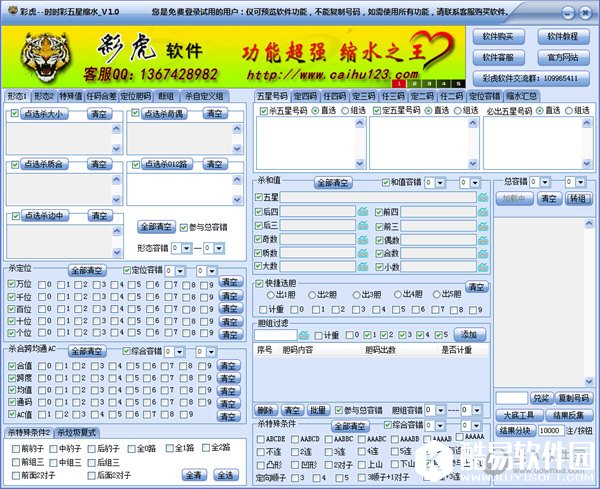Click the 转组 button
Screen dimensions: 600x489
(578, 199)
